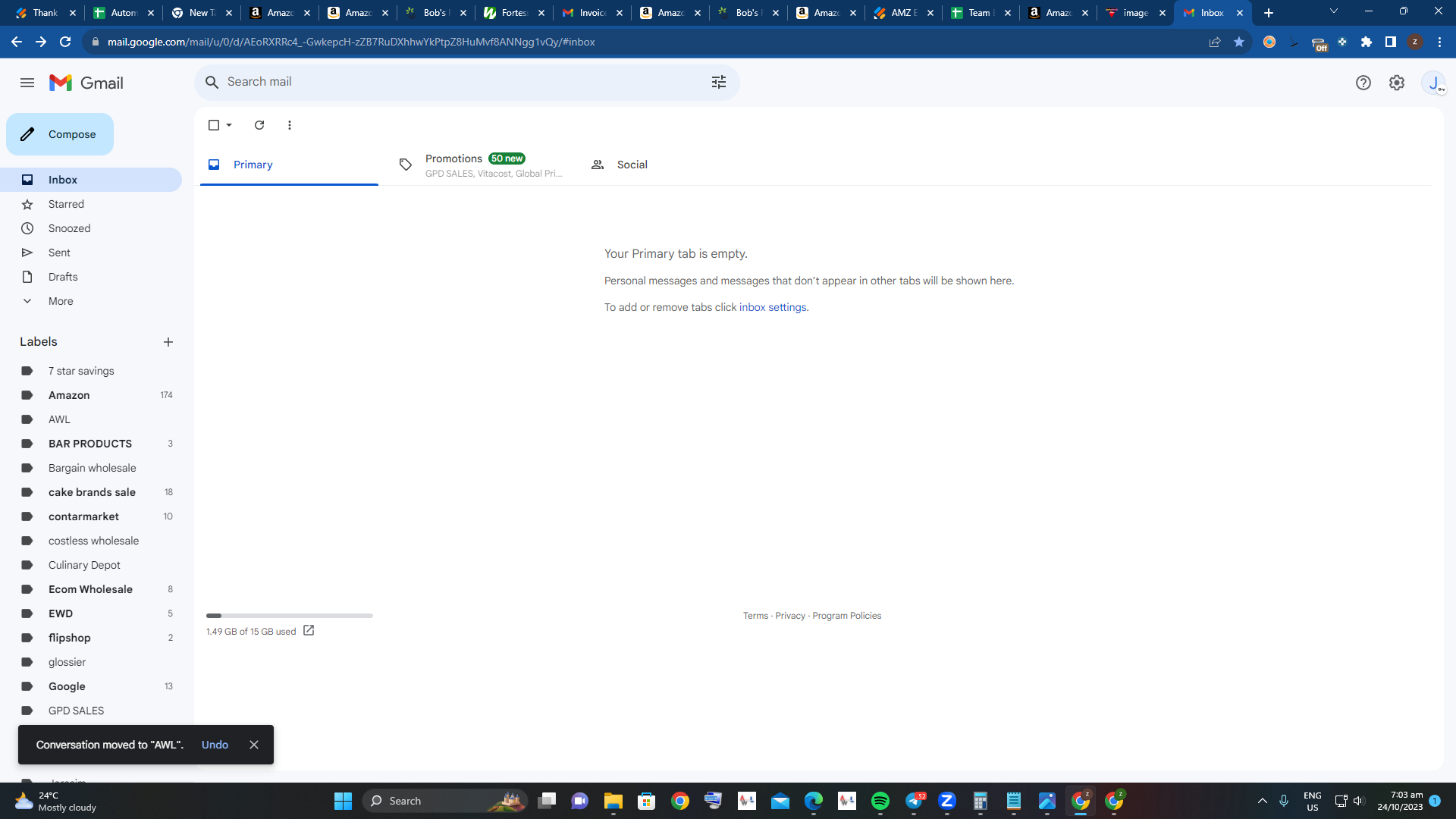Click the browser address bar URL
The width and height of the screenshot is (1456, 819).
pos(351,42)
